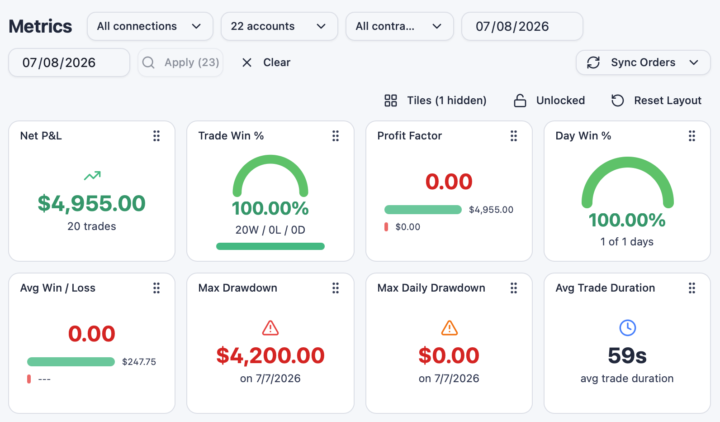This screenshot has width=720, height=422.
Task: Click the Net P&L tile title
Action: coord(41,136)
